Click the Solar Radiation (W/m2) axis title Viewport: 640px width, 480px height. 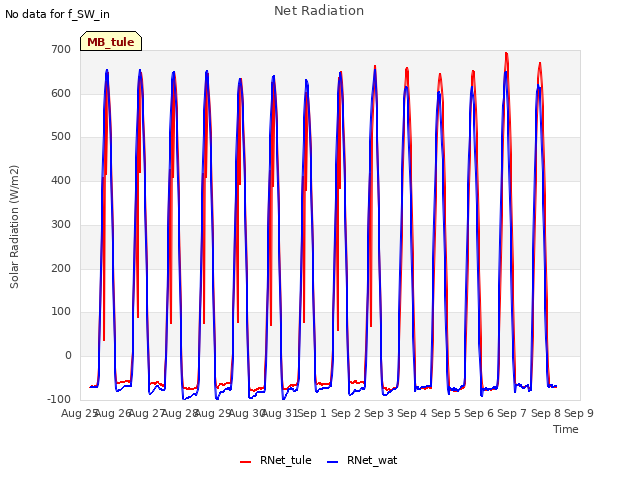click(14, 227)
